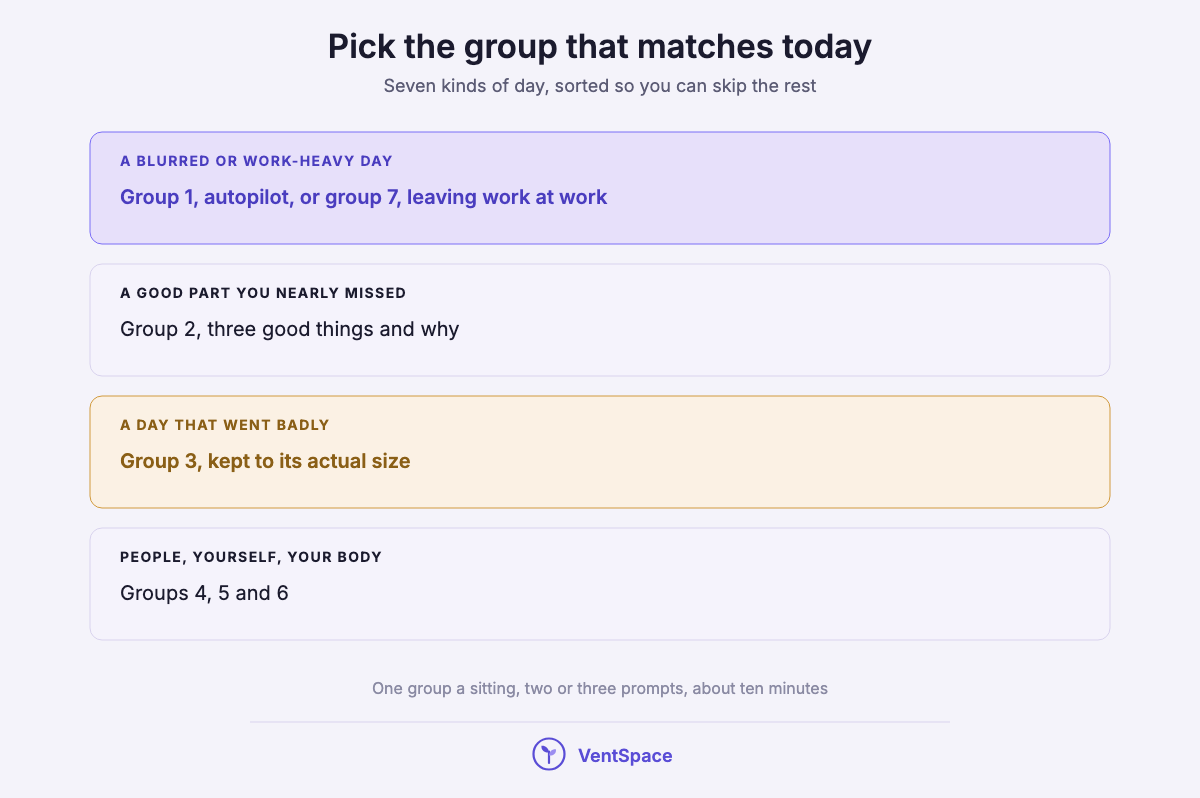Pick "Group 3, kept to its actual size"
Viewport: 1200px width, 798px height.
pyautogui.click(x=265, y=461)
